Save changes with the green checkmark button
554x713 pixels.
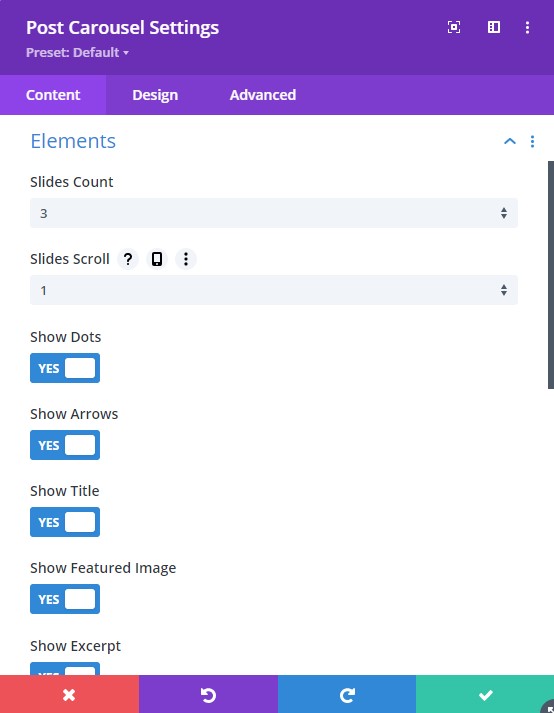pos(485,694)
